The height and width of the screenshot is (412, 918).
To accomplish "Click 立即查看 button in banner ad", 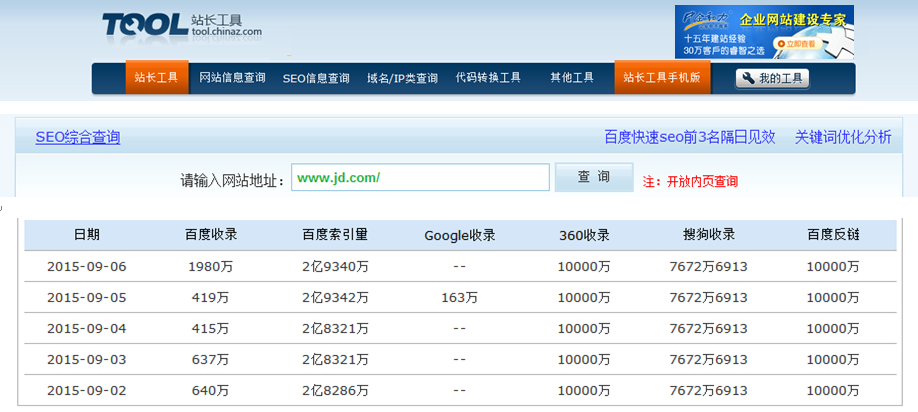I will pos(796,43).
